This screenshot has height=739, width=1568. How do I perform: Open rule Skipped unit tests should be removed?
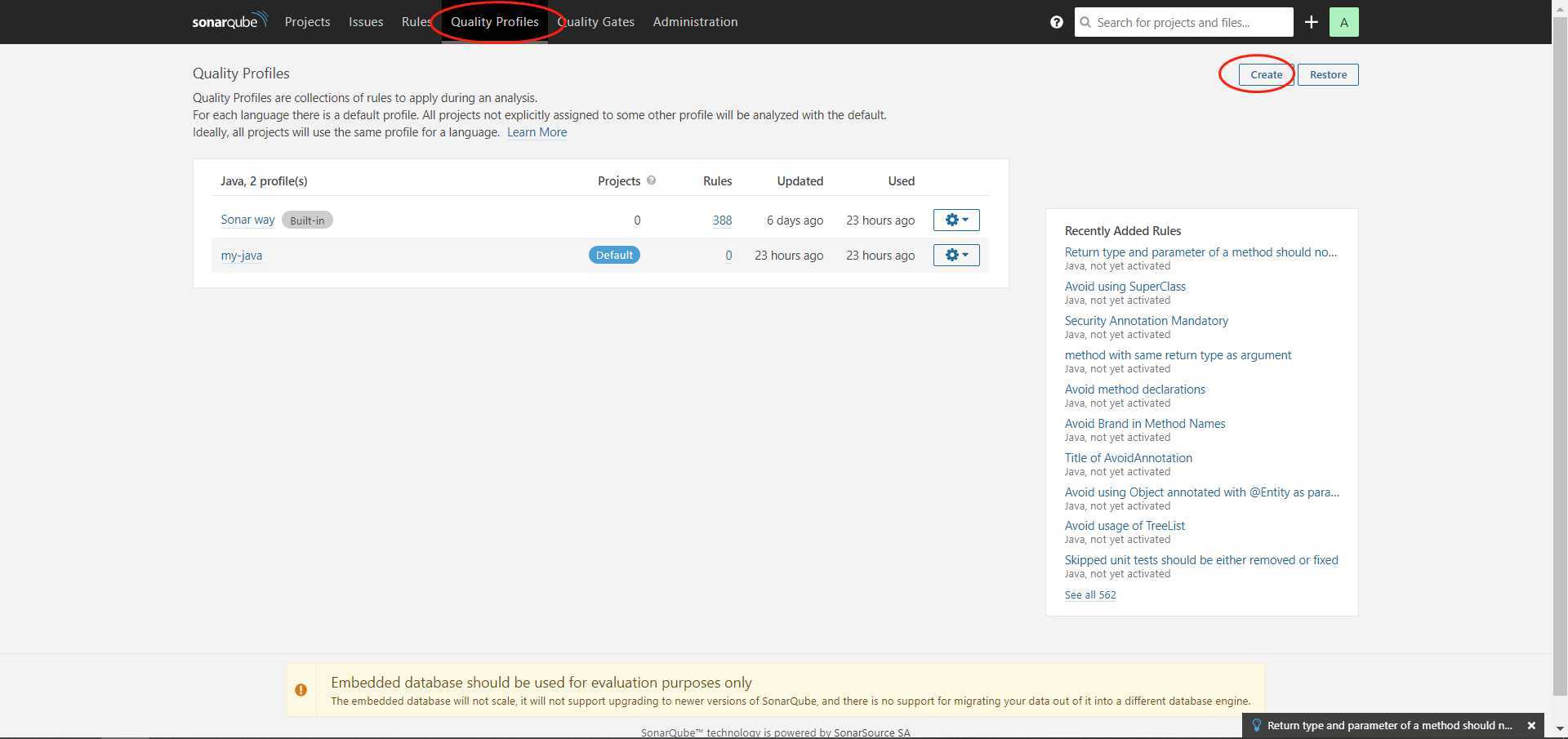click(1201, 560)
